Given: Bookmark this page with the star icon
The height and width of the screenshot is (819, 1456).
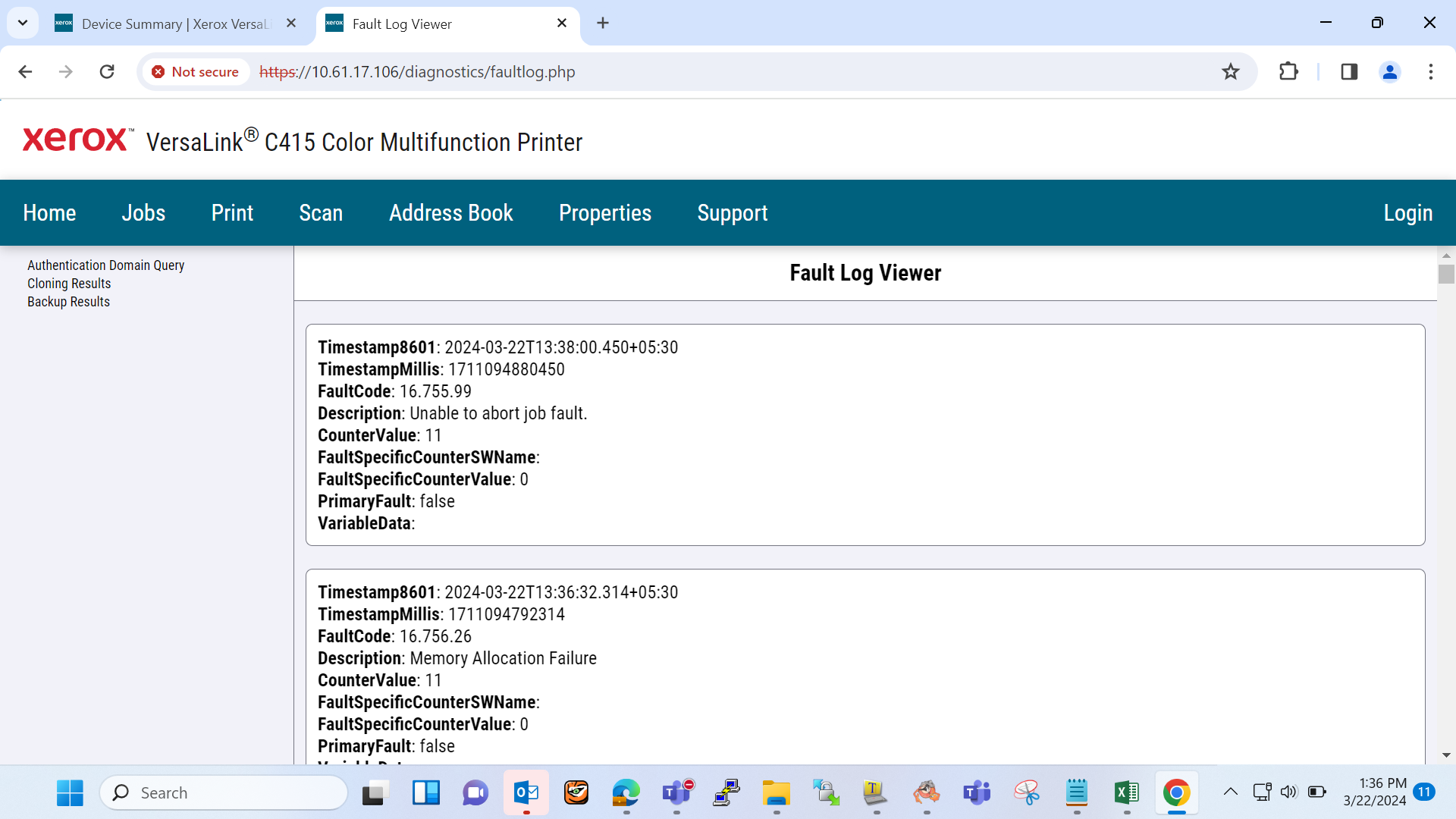Looking at the screenshot, I should [x=1230, y=71].
